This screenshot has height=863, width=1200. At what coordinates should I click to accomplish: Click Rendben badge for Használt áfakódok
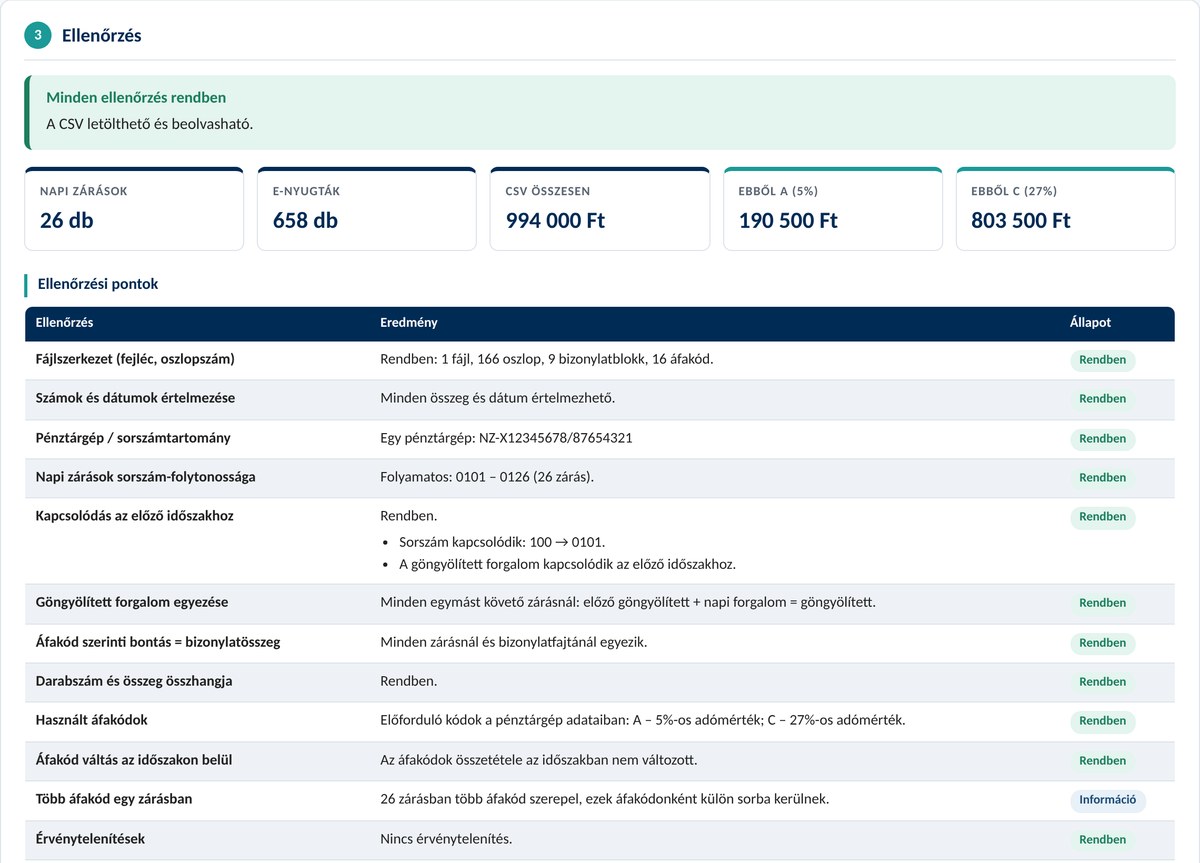(1102, 721)
